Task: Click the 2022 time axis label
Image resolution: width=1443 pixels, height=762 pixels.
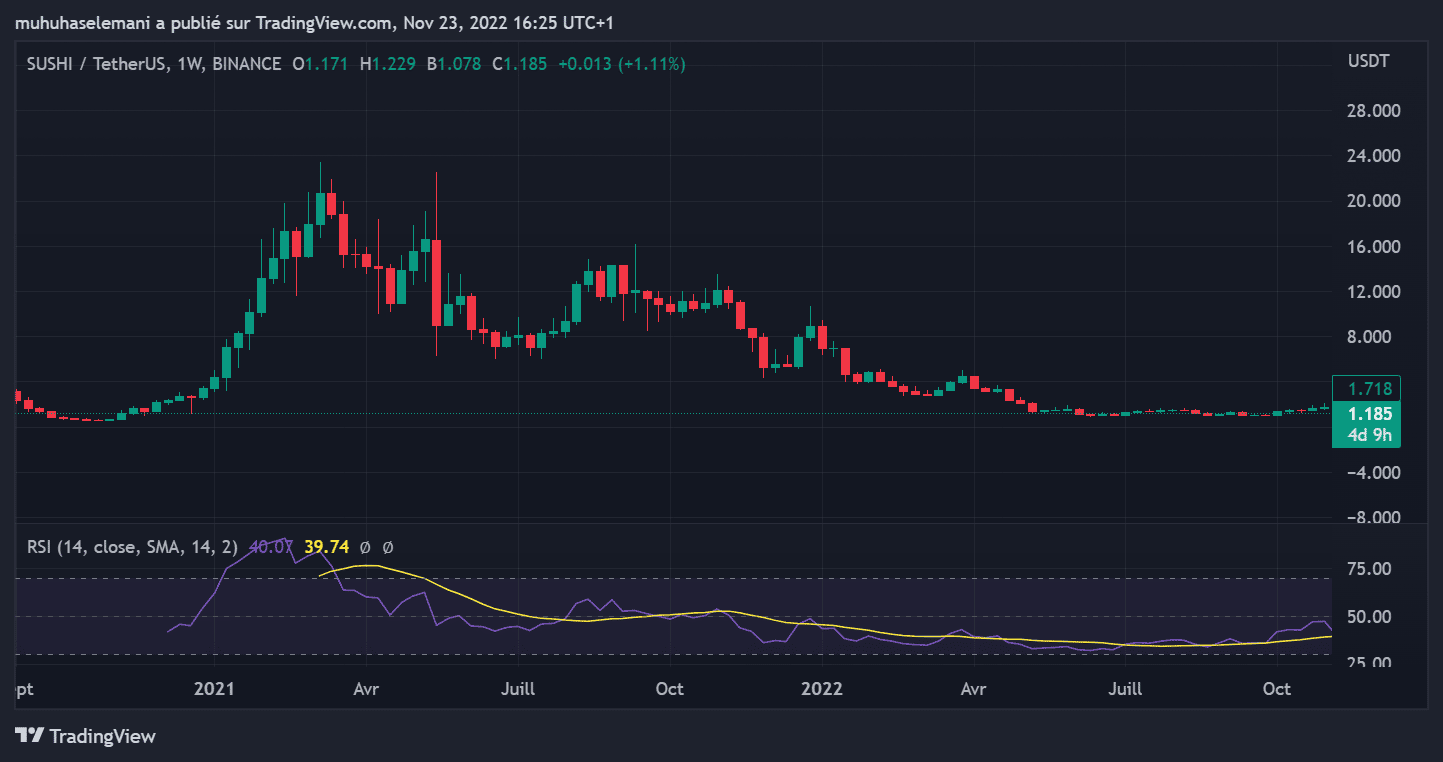Action: (822, 689)
